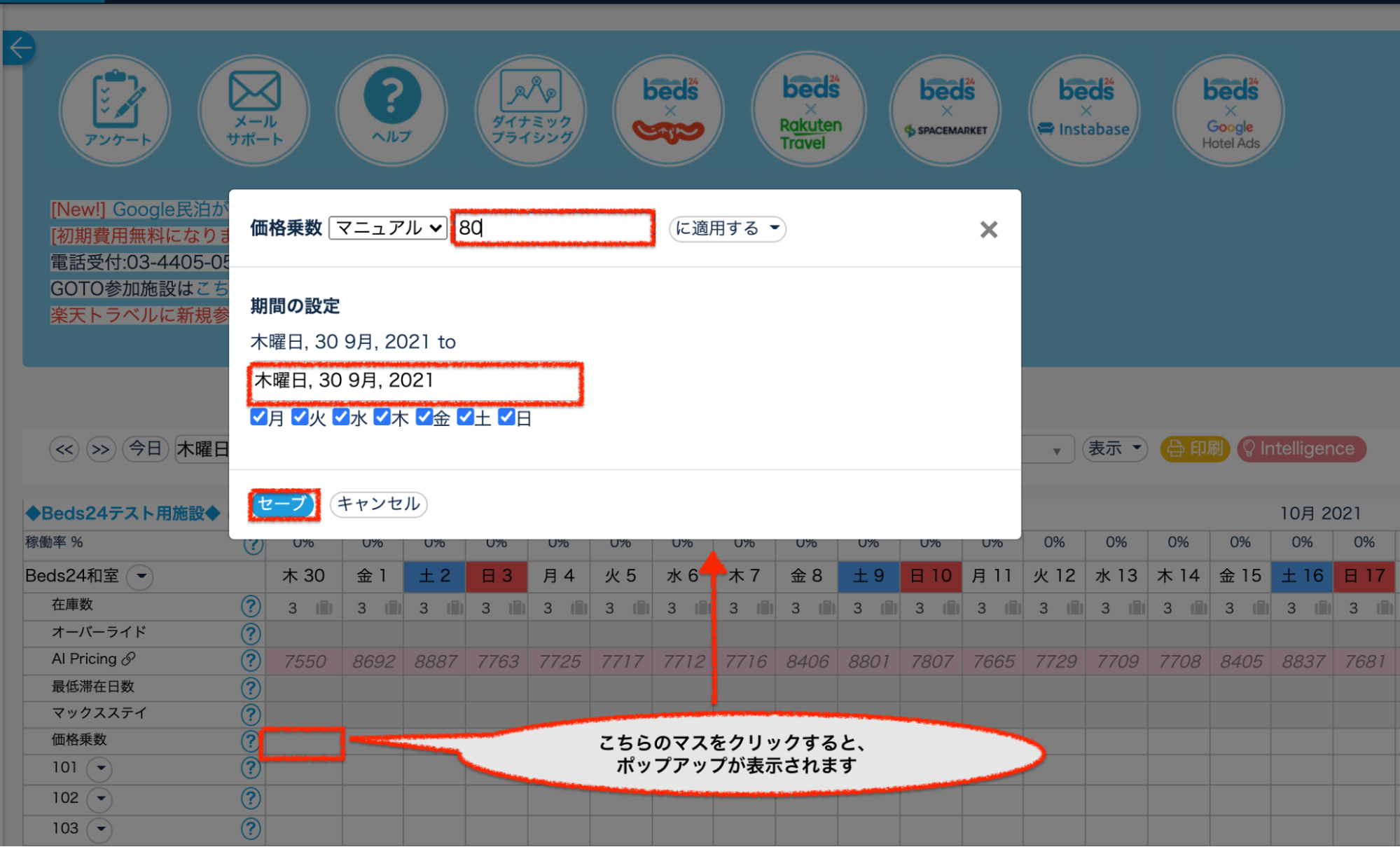Open the beds Instabase icon
Image resolution: width=1400 pixels, height=847 pixels.
(x=1085, y=111)
